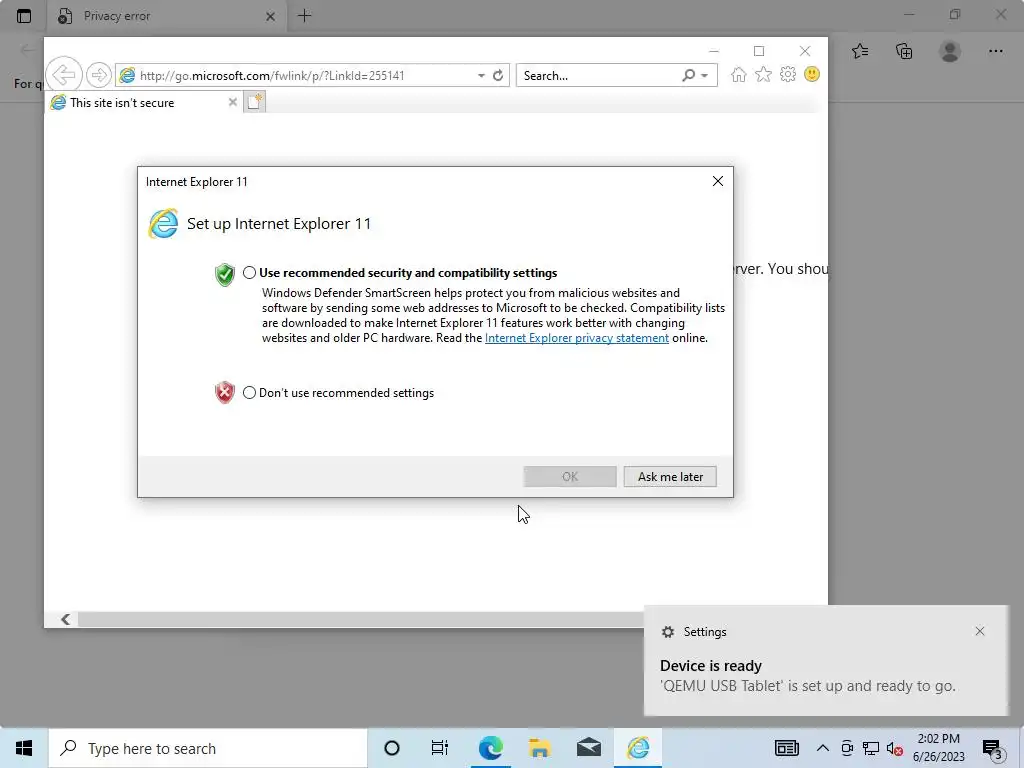Click the 'Type here to search' taskbar box

click(208, 748)
